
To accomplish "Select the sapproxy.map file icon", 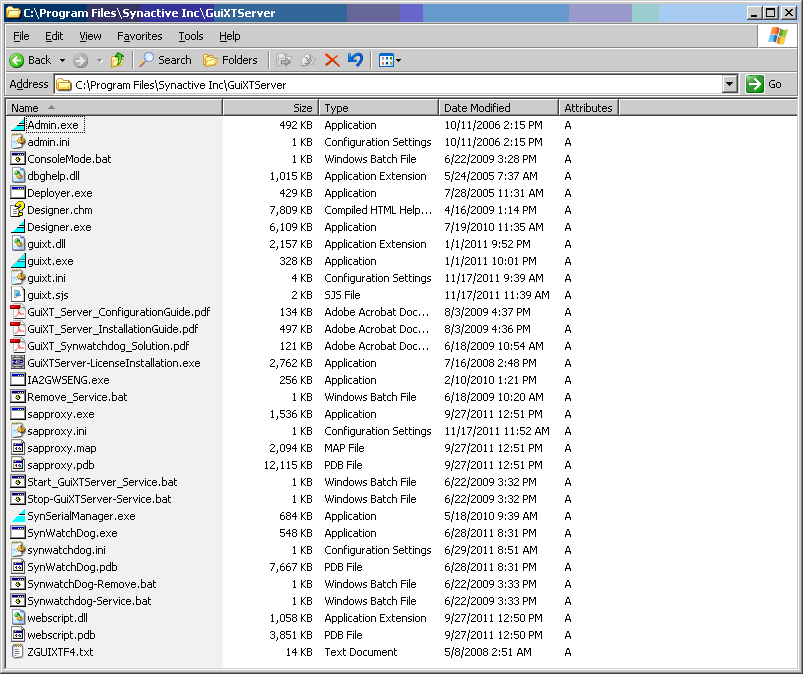I will coord(18,448).
